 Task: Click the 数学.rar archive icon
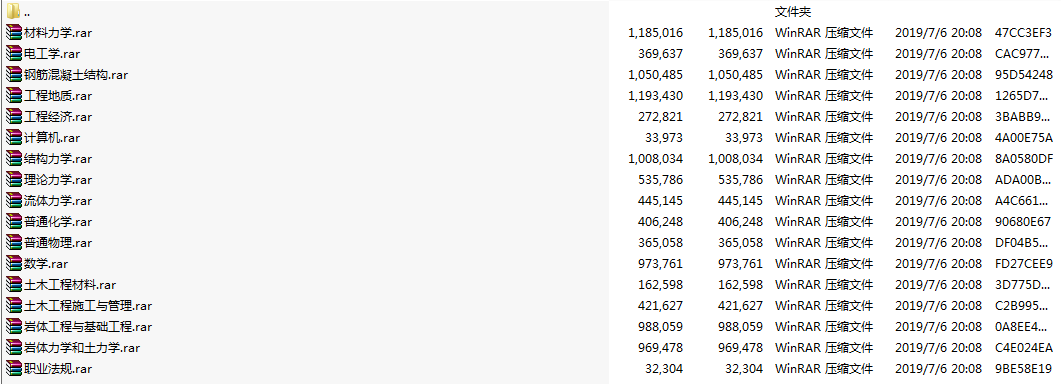click(x=14, y=263)
